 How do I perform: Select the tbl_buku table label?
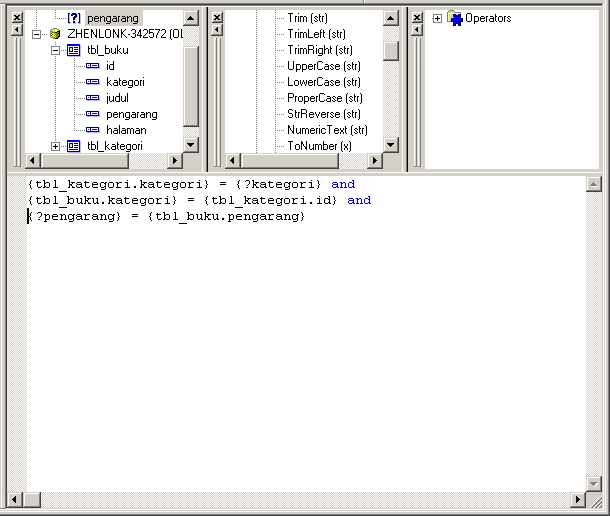[108, 50]
